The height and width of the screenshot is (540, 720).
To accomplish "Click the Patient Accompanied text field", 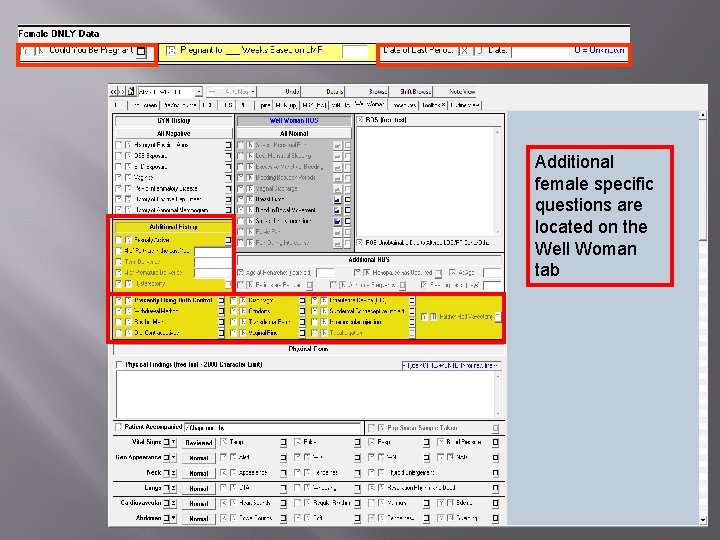I will click(x=273, y=428).
